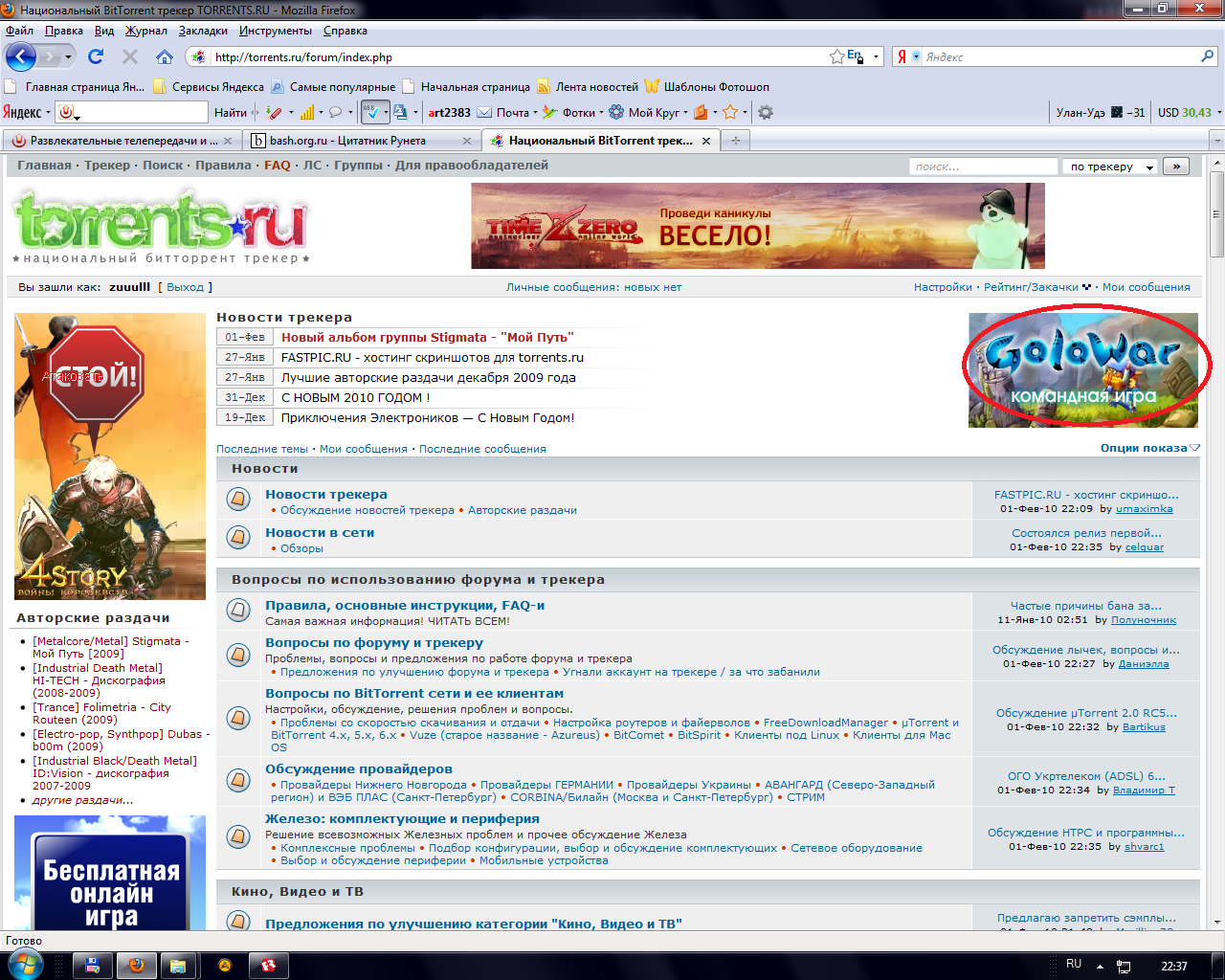Click the 'Выход' logout link

(x=185, y=287)
